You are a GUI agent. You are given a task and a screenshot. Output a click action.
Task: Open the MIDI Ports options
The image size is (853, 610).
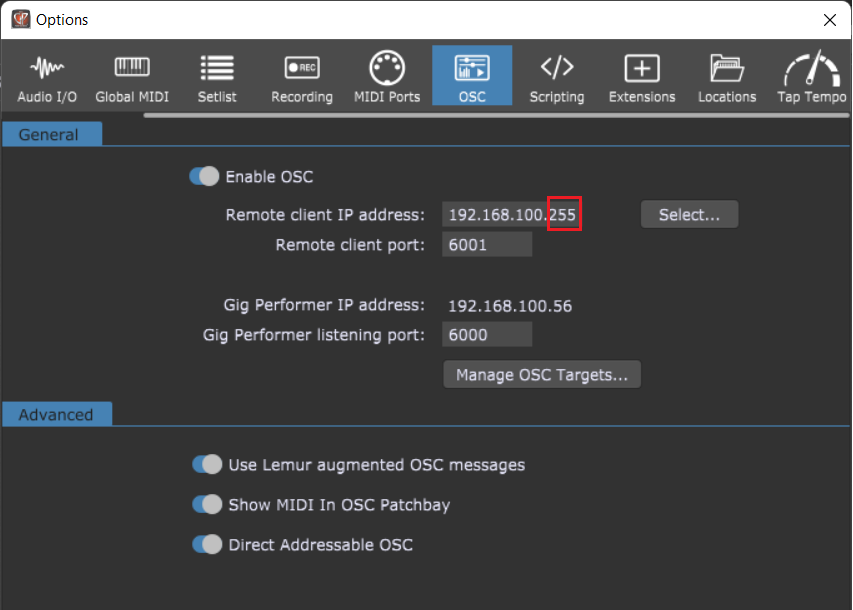(387, 76)
